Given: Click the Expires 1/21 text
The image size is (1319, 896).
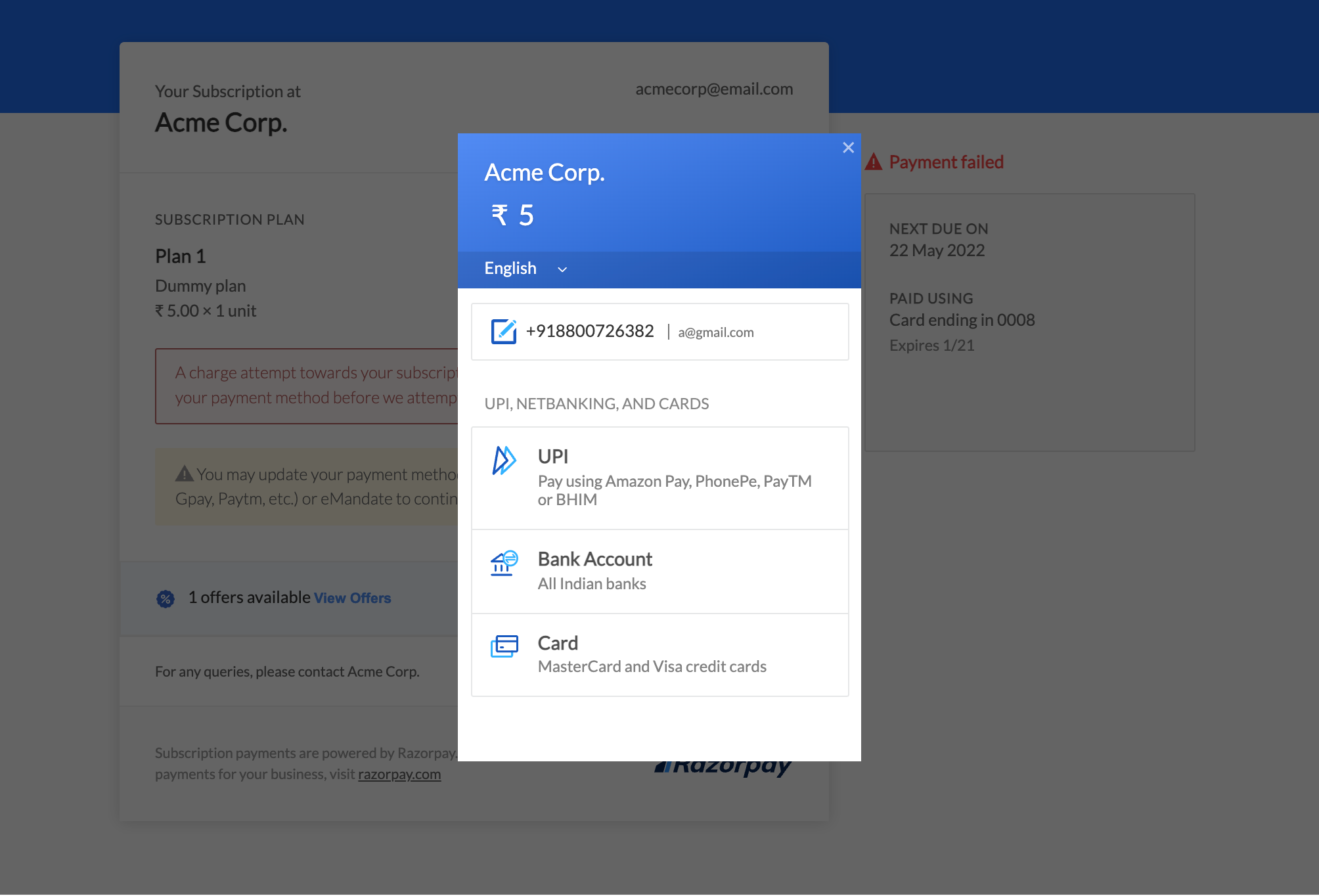Looking at the screenshot, I should tap(931, 346).
